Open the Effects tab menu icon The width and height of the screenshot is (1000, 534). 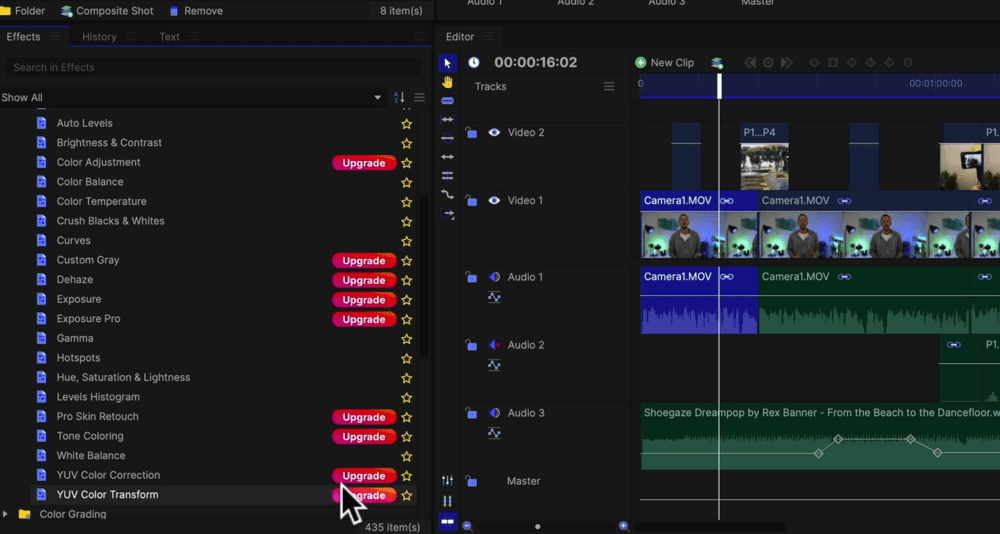[x=54, y=37]
